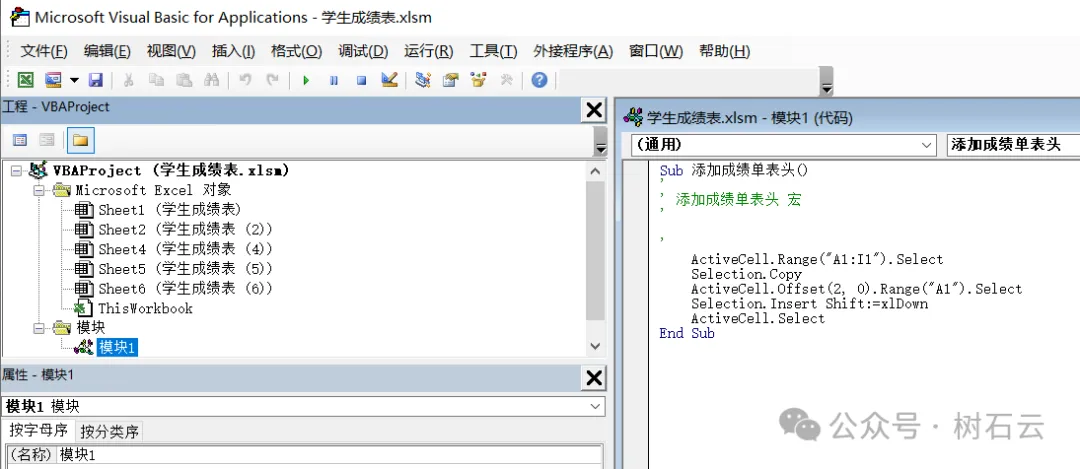Click the Insert UserForm toolbar icon
Viewport: 1080px width, 469px height.
53,80
